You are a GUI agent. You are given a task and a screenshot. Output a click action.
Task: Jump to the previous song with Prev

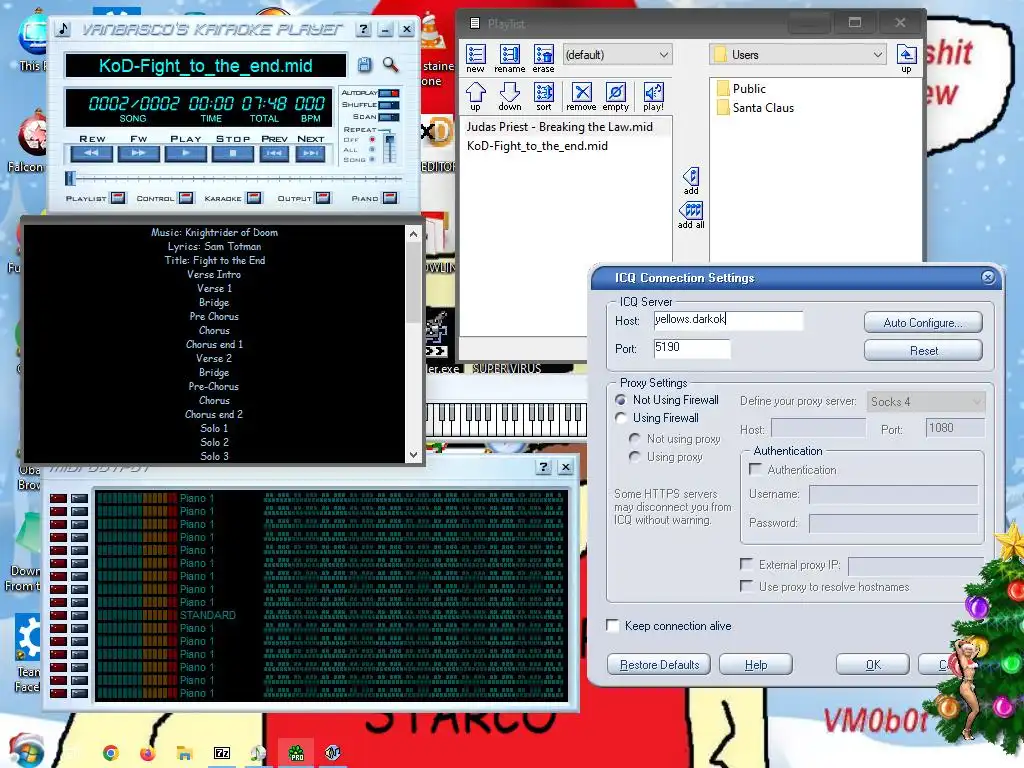pyautogui.click(x=274, y=153)
